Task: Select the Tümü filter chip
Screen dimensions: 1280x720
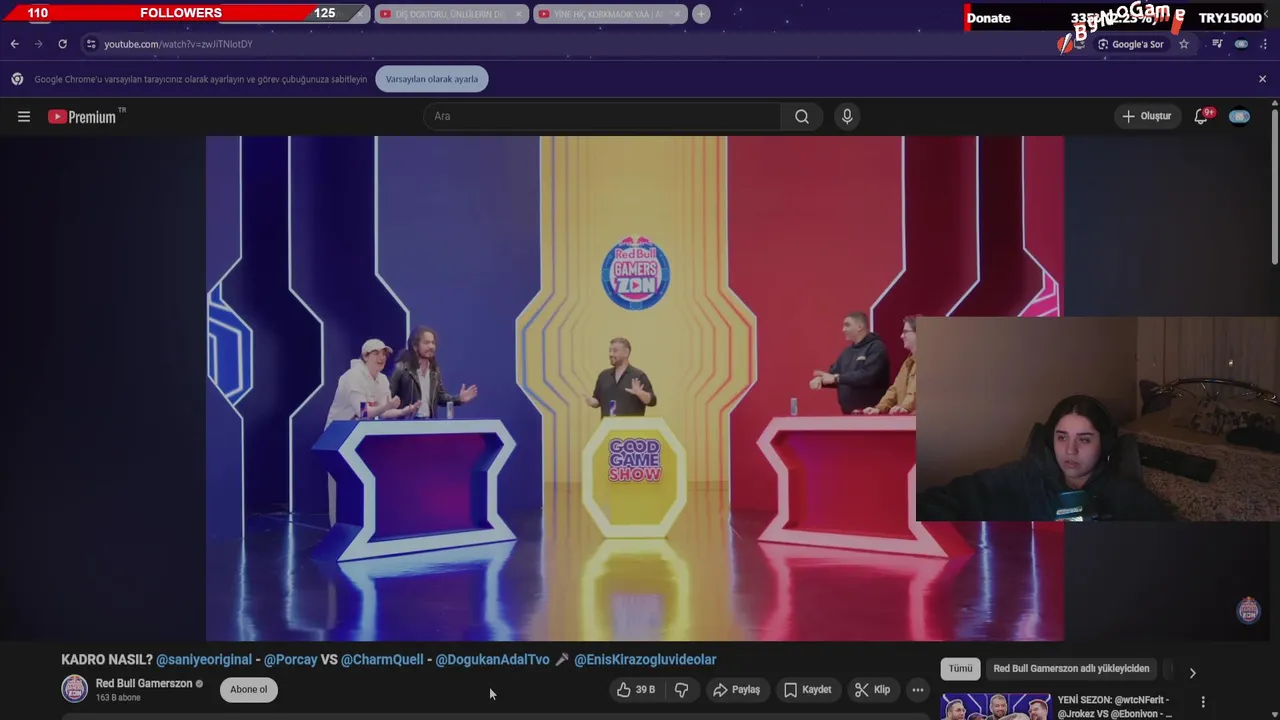Action: (960, 669)
